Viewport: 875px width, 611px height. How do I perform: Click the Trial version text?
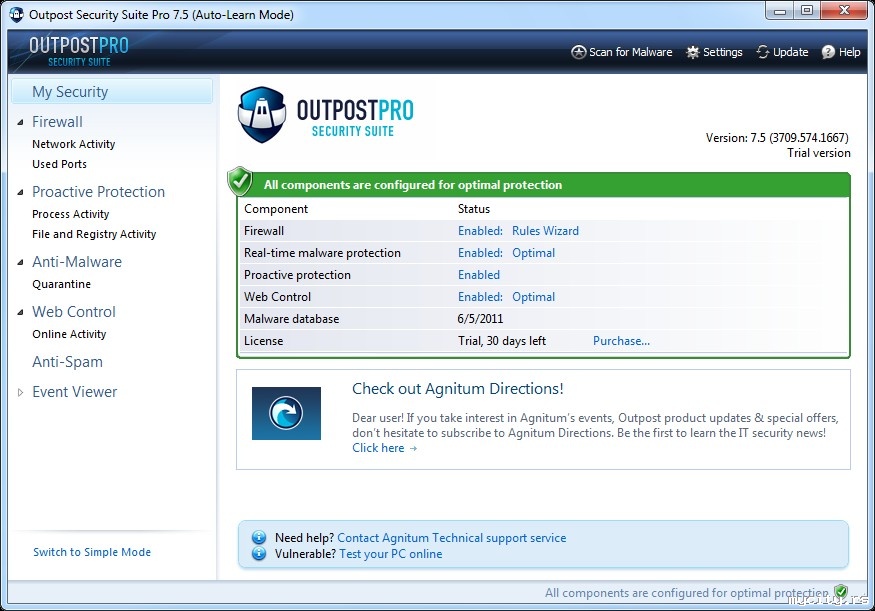(x=819, y=153)
